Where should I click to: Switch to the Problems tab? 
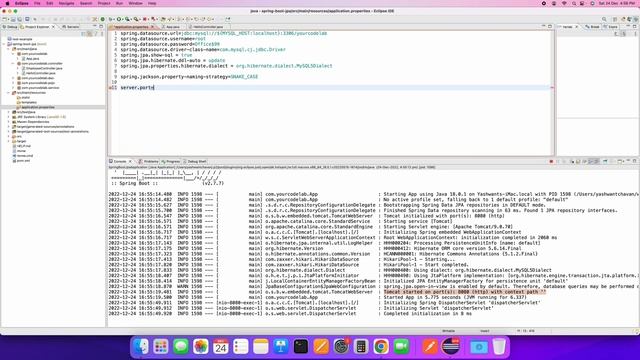click(x=149, y=162)
